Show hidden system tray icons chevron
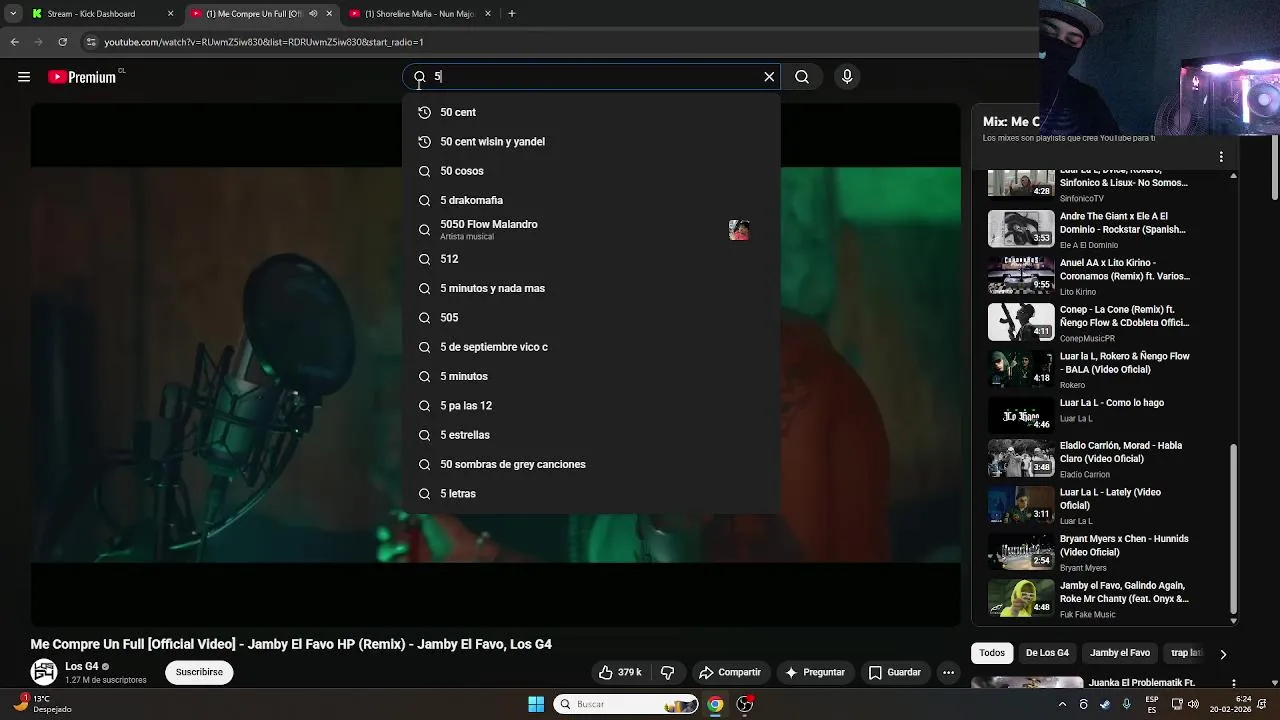 pyautogui.click(x=1062, y=704)
